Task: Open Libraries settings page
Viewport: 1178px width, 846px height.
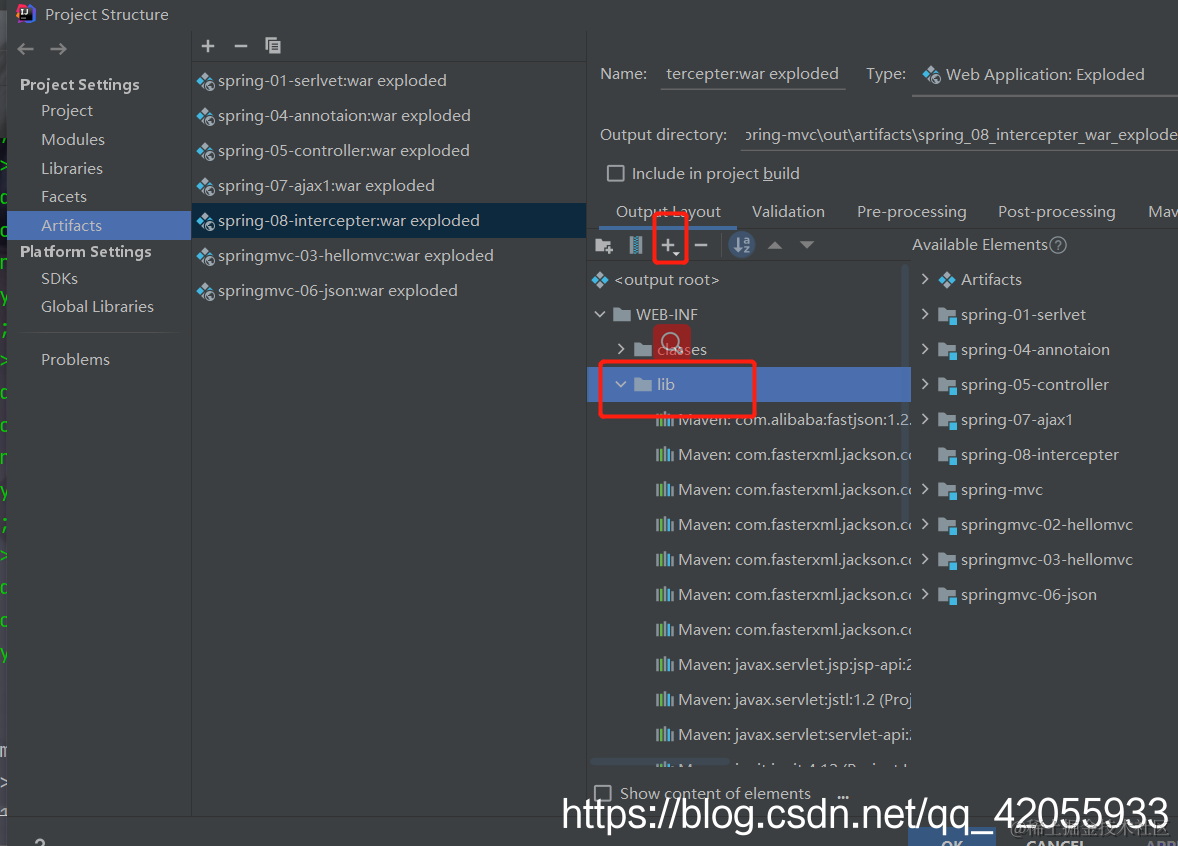Action: pyautogui.click(x=72, y=168)
